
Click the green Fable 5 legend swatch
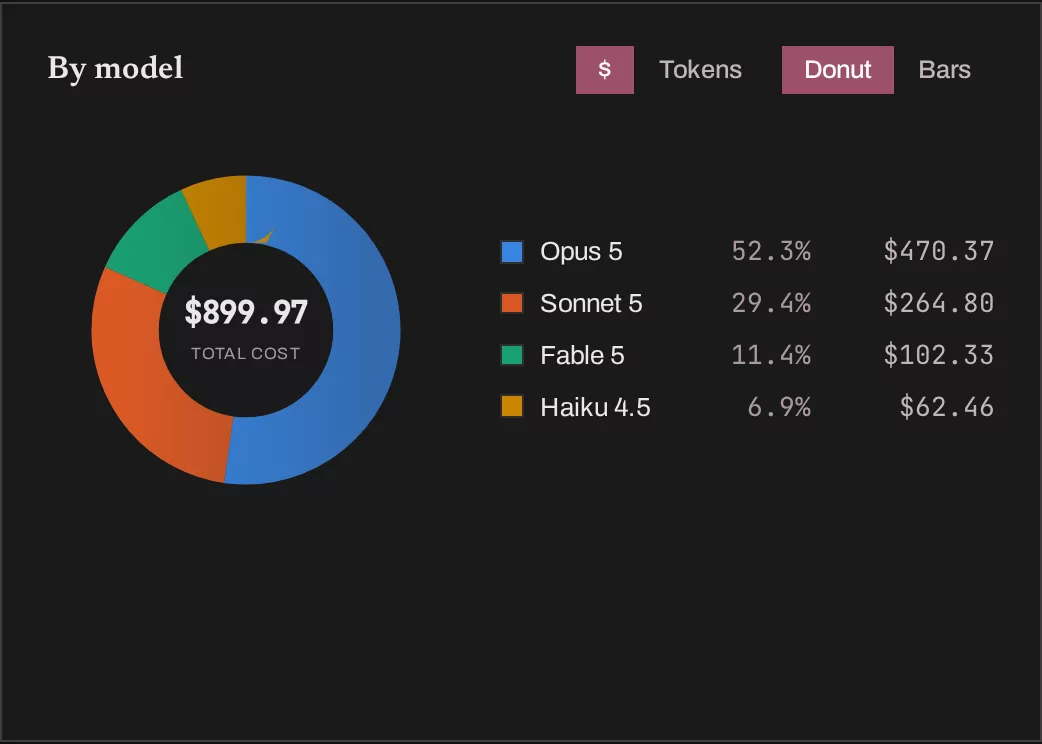[x=512, y=355]
